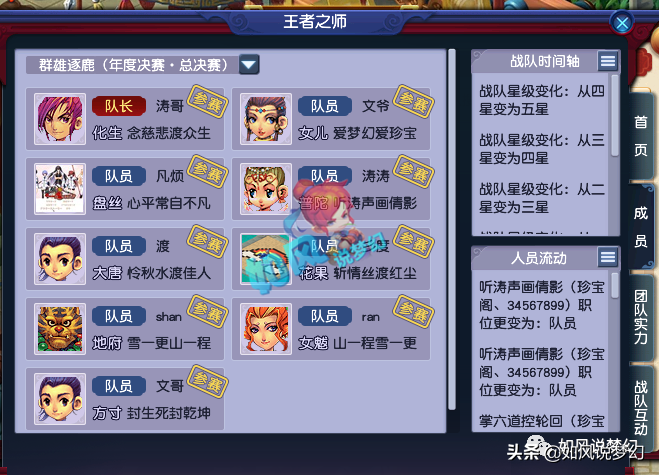This screenshot has height=475, width=659.
Task: Close the 王者之师 window
Action: (x=622, y=23)
